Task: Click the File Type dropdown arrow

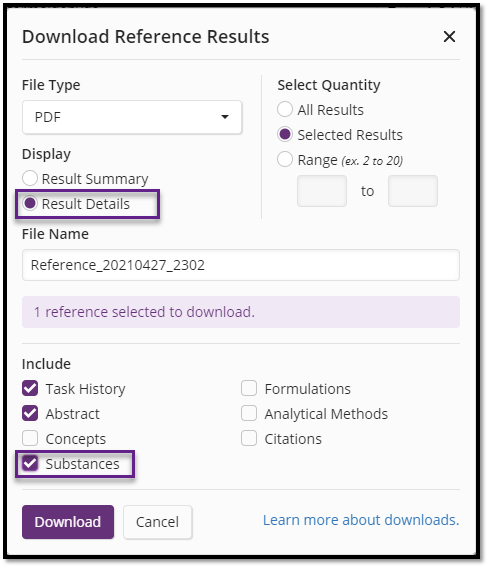Action: 225,117
